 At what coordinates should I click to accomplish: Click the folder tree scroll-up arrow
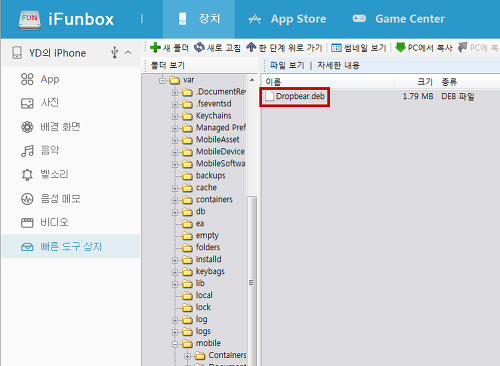(x=252, y=80)
